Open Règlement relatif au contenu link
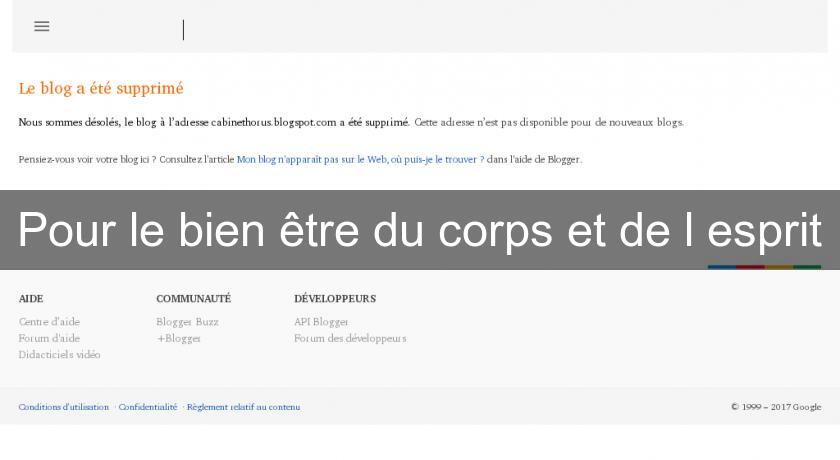The height and width of the screenshot is (460, 840). tap(244, 407)
